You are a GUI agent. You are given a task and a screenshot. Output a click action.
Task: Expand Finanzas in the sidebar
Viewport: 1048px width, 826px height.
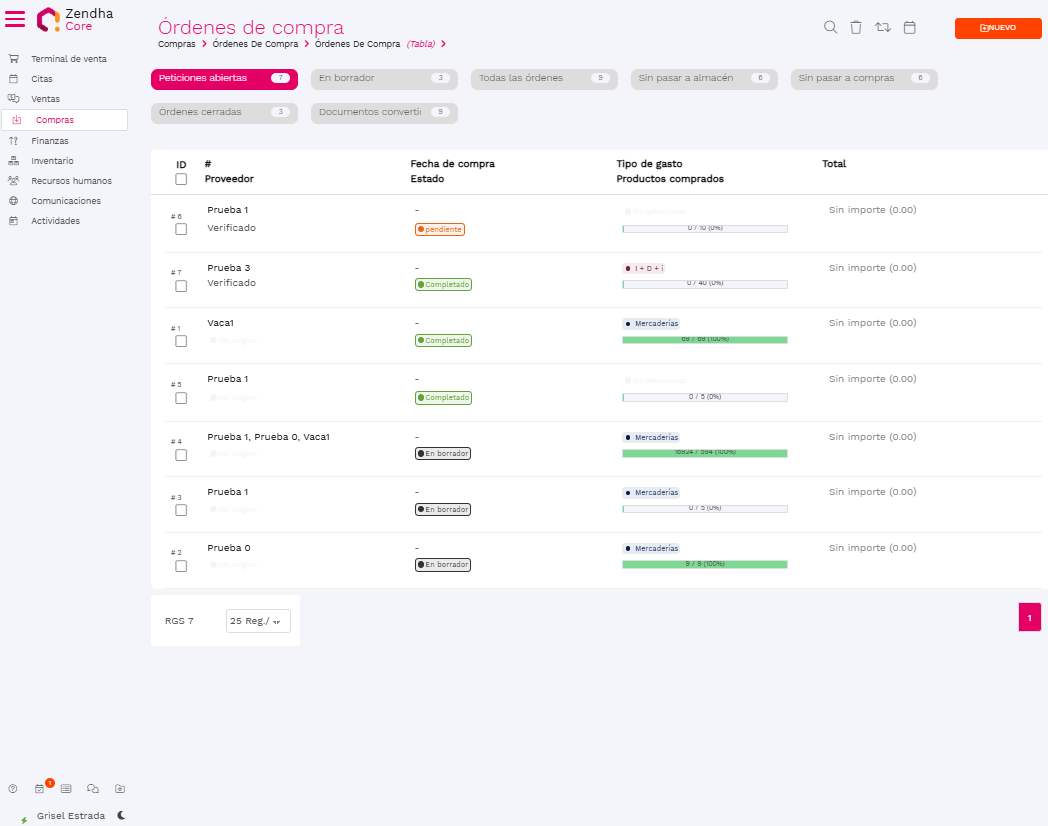[50, 141]
